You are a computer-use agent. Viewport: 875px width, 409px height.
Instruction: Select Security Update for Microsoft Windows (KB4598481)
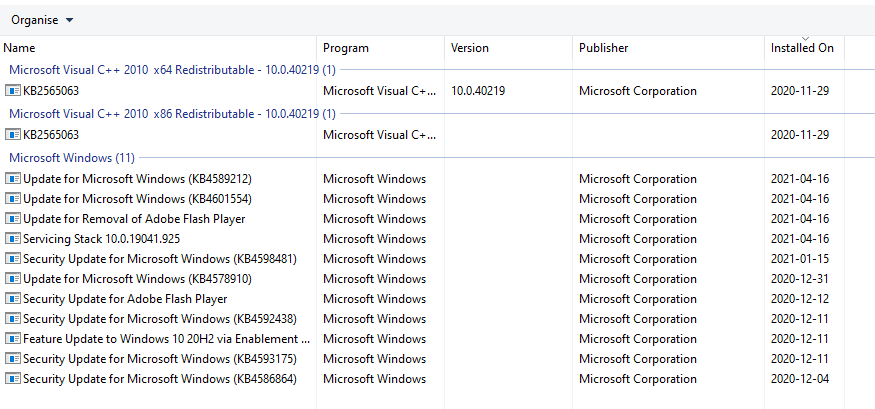coord(160,259)
